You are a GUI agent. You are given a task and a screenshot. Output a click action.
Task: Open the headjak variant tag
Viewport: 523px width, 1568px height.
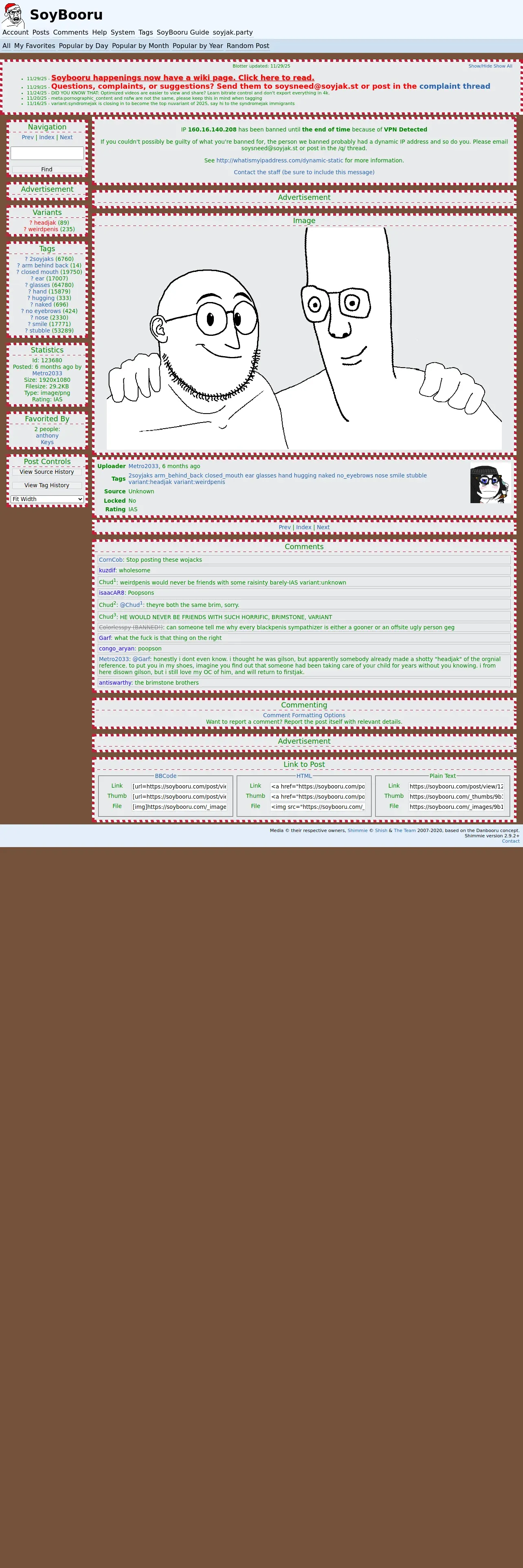tap(45, 223)
